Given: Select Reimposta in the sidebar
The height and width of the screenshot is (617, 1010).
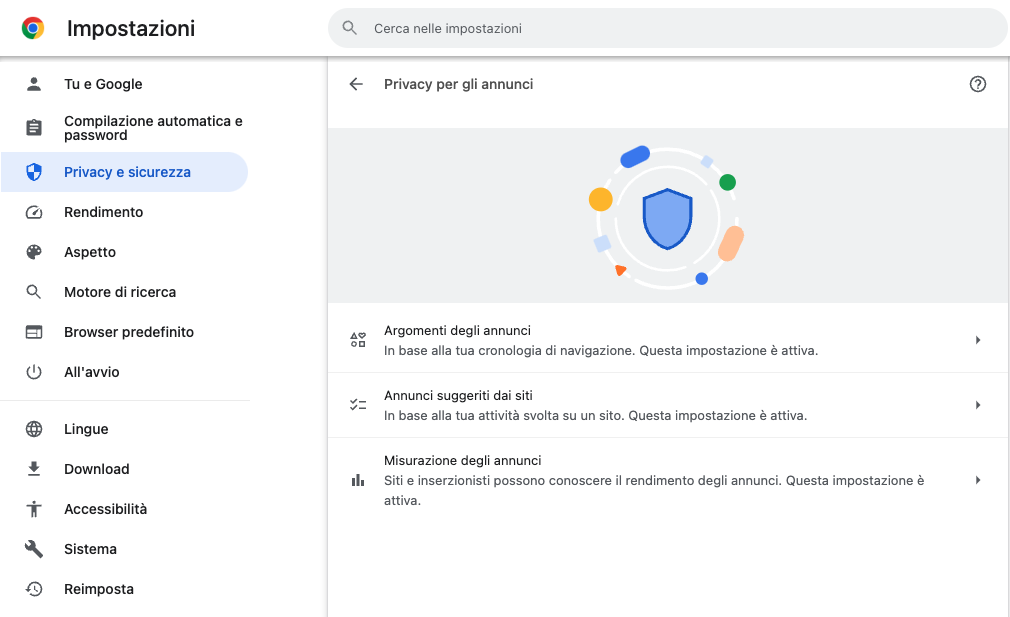Looking at the screenshot, I should tap(99, 589).
